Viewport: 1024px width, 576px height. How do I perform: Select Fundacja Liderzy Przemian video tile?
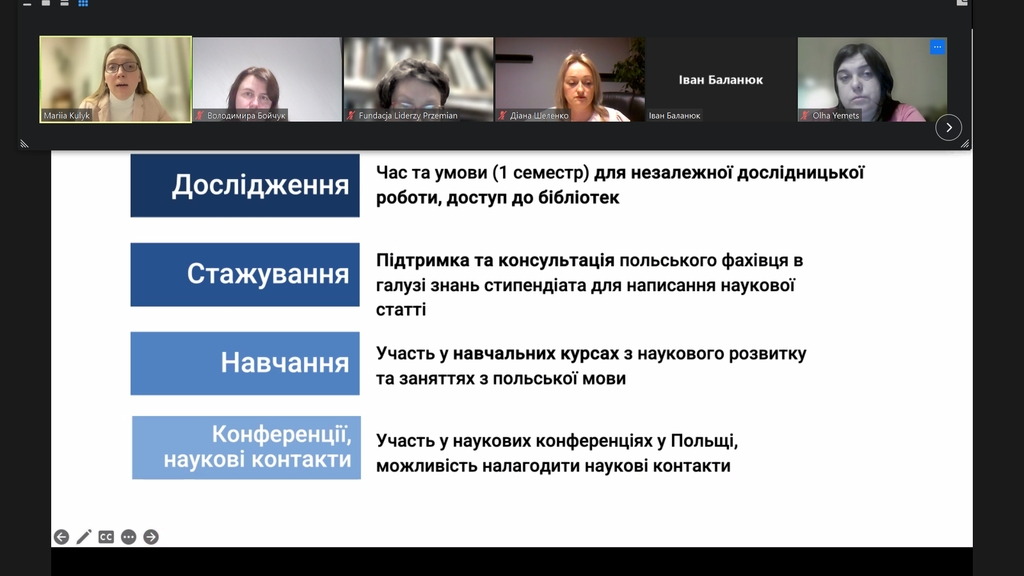tap(419, 79)
